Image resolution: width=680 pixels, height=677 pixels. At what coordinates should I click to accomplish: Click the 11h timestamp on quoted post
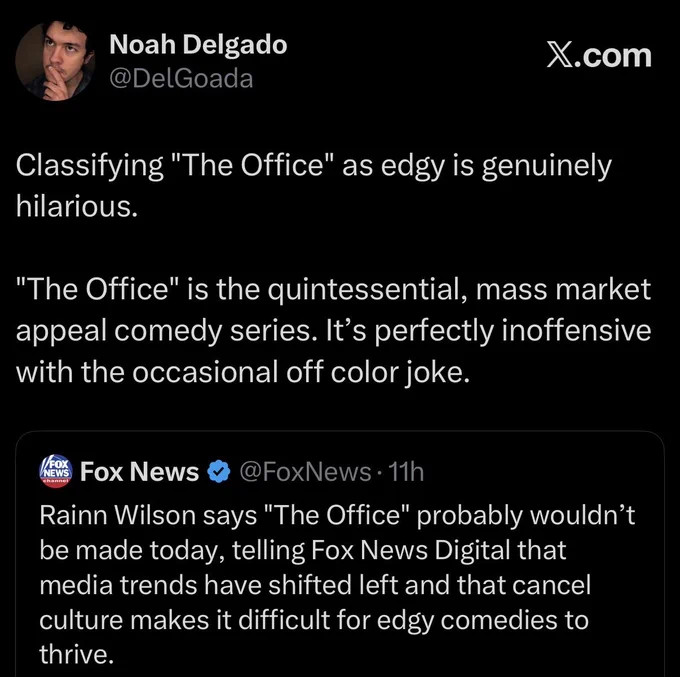(406, 472)
